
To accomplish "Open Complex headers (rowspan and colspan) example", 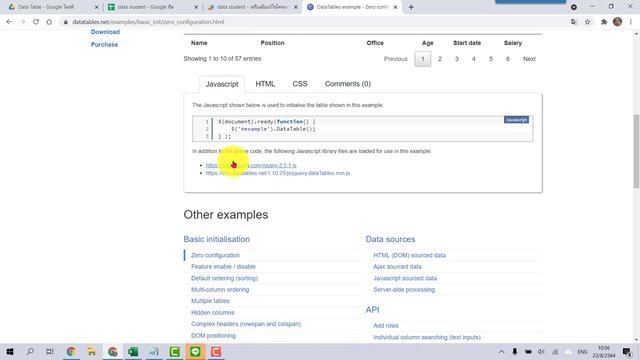I will 246,324.
